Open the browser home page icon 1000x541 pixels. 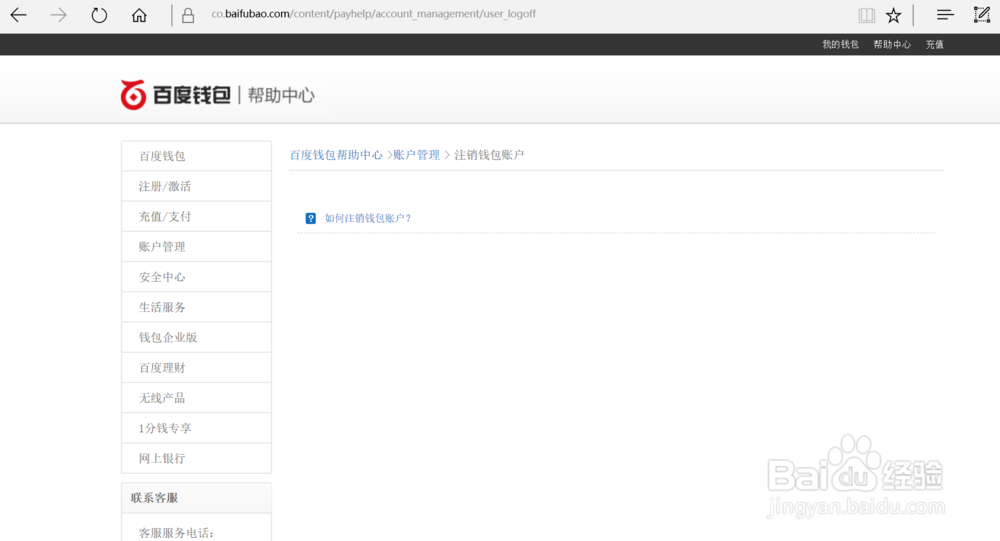(139, 15)
